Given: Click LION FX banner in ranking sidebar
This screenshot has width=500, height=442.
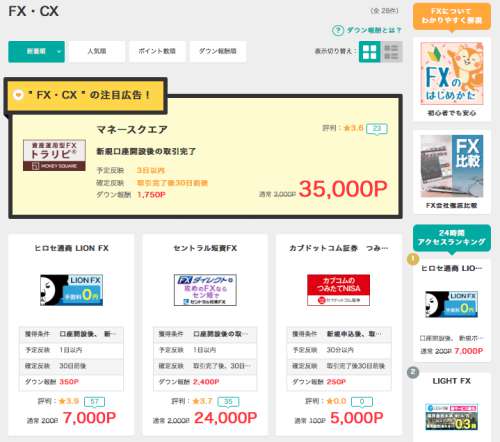Looking at the screenshot, I should [452, 304].
